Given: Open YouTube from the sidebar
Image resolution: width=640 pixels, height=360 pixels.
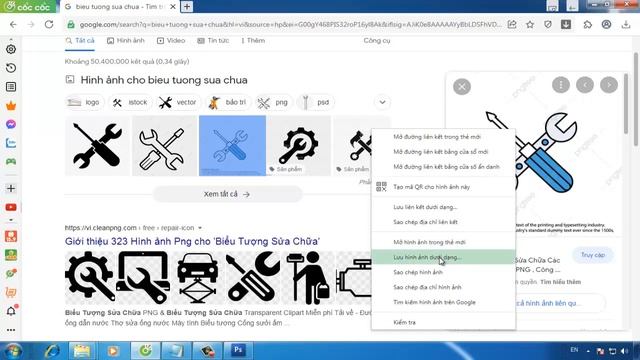Looking at the screenshot, I should [x=11, y=207].
